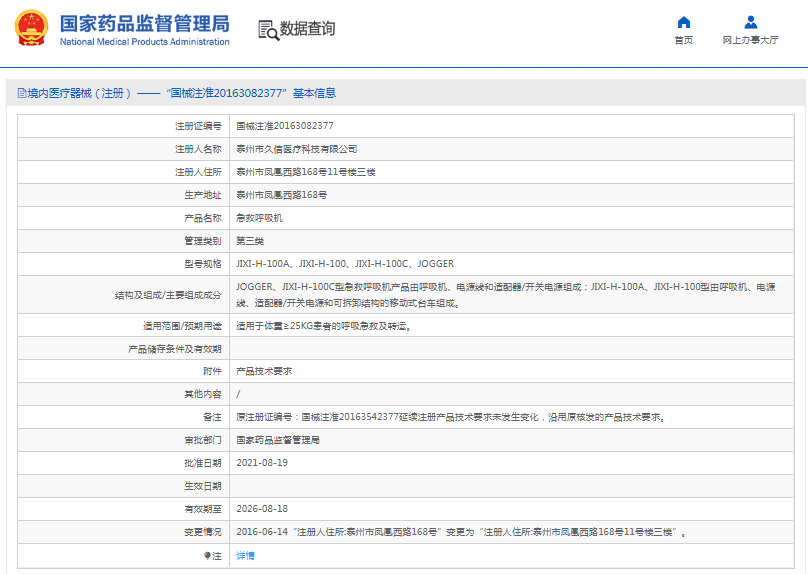Click the 生效日期 row label
This screenshot has height=574, width=808.
click(x=203, y=486)
